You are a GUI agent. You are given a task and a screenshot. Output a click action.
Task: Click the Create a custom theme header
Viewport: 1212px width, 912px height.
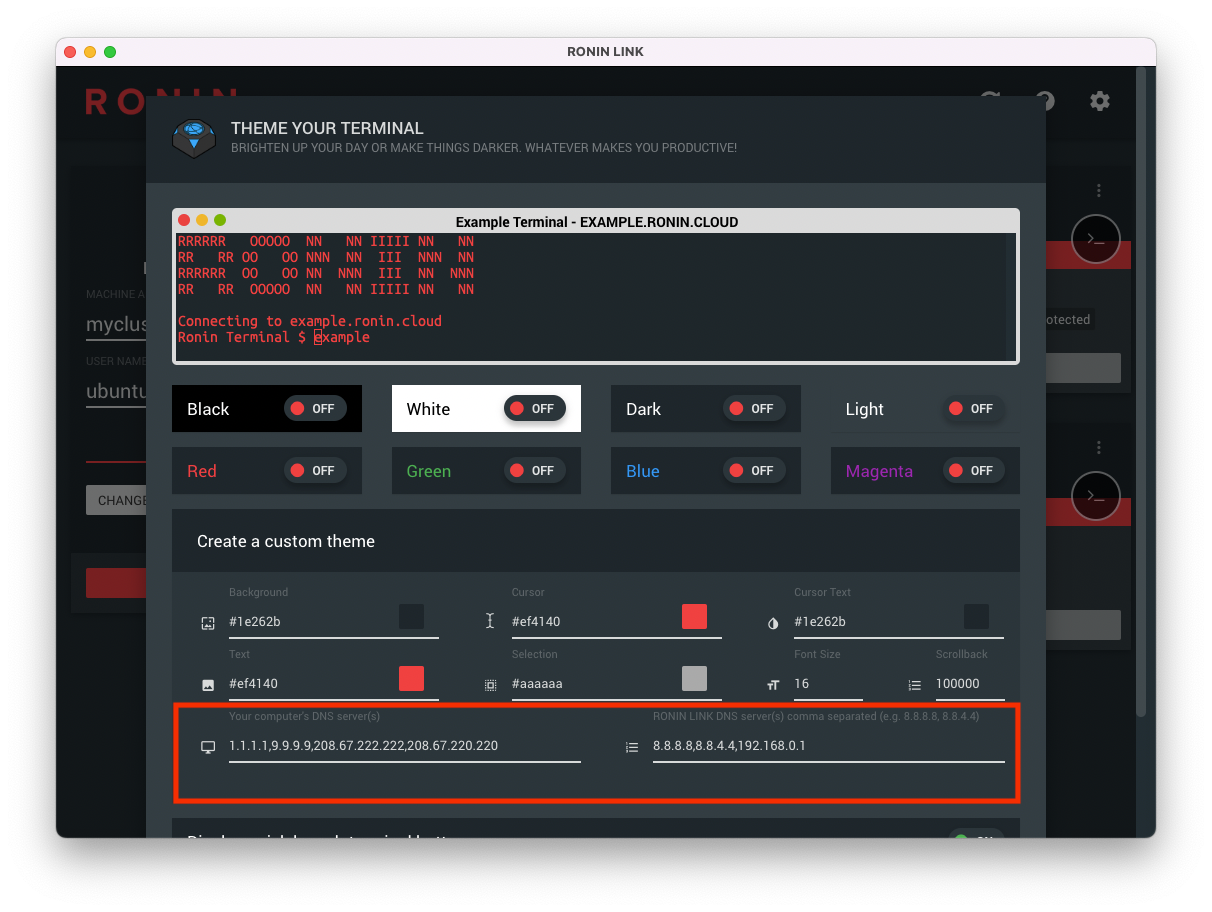tap(596, 541)
